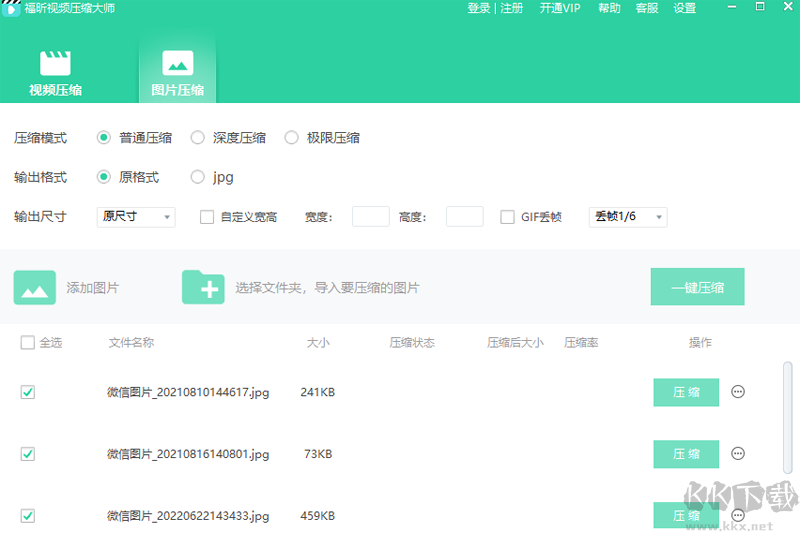This screenshot has height=533, width=800.
Task: Choose 原格式 output format
Action: pos(104,177)
